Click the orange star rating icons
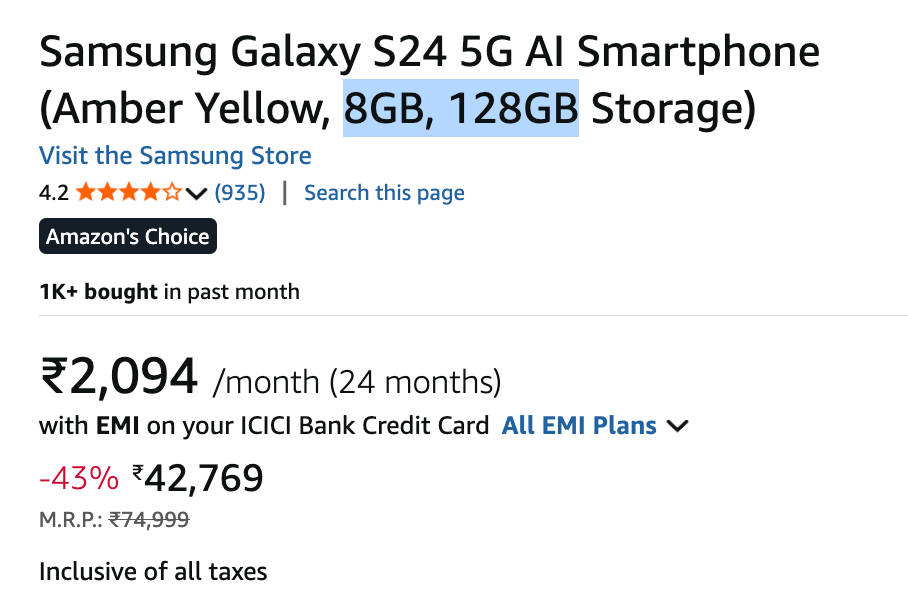 click(x=129, y=193)
